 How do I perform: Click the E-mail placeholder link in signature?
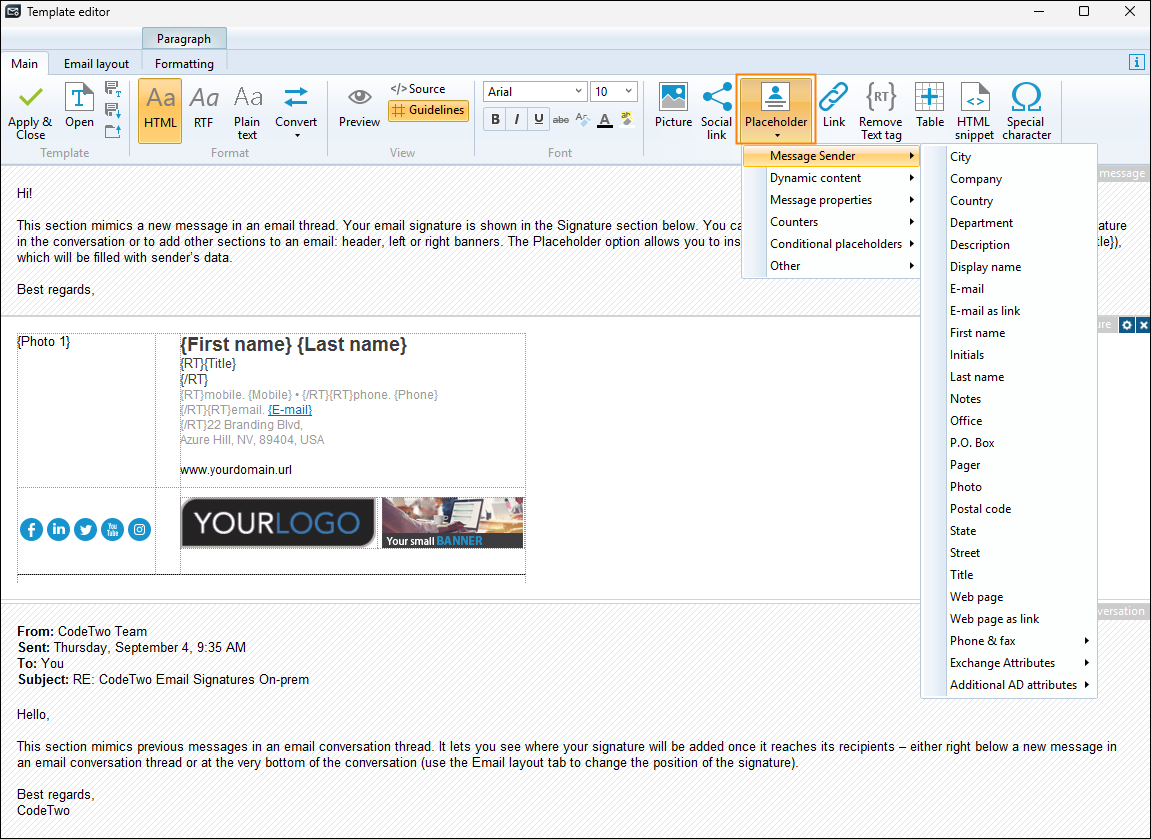tap(290, 410)
